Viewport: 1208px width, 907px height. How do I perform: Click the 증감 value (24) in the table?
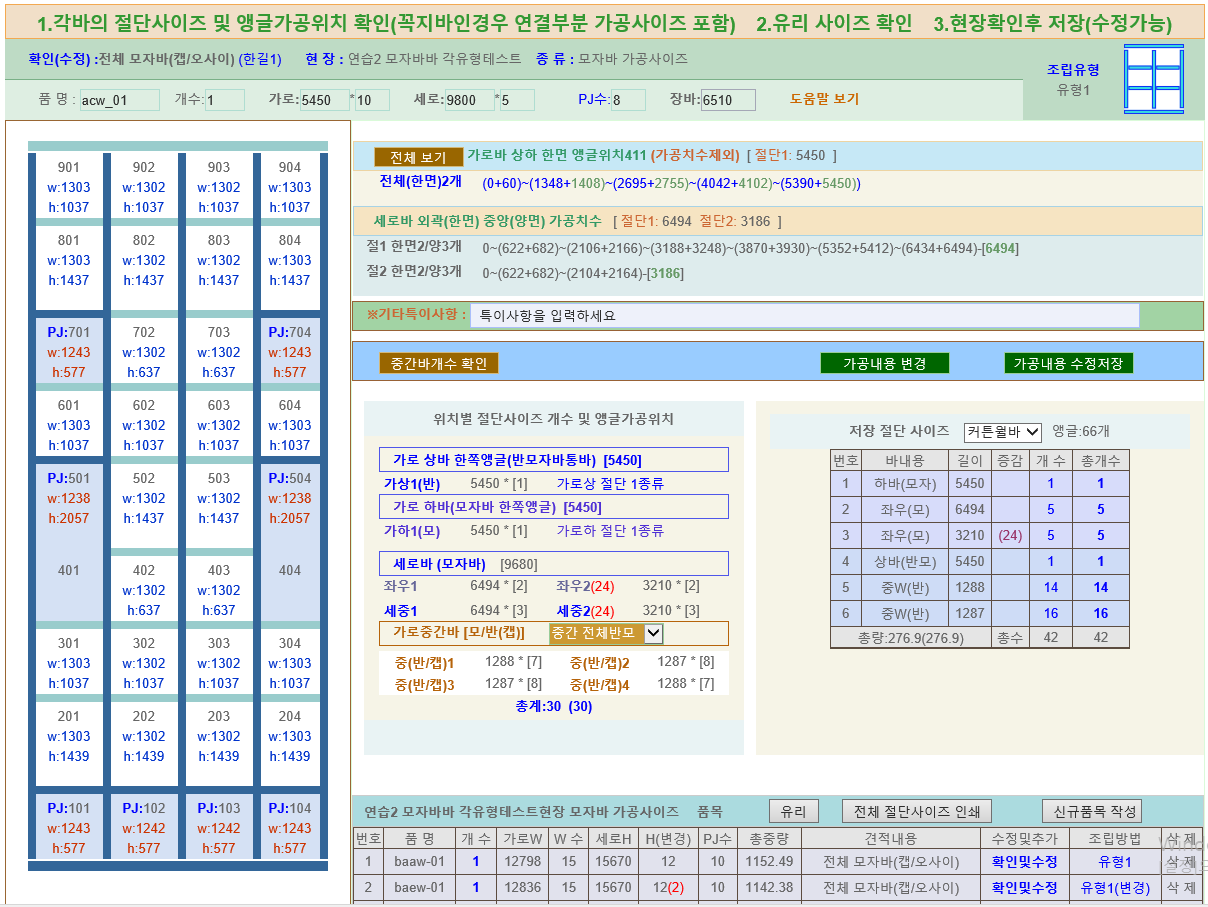[x=1010, y=535]
